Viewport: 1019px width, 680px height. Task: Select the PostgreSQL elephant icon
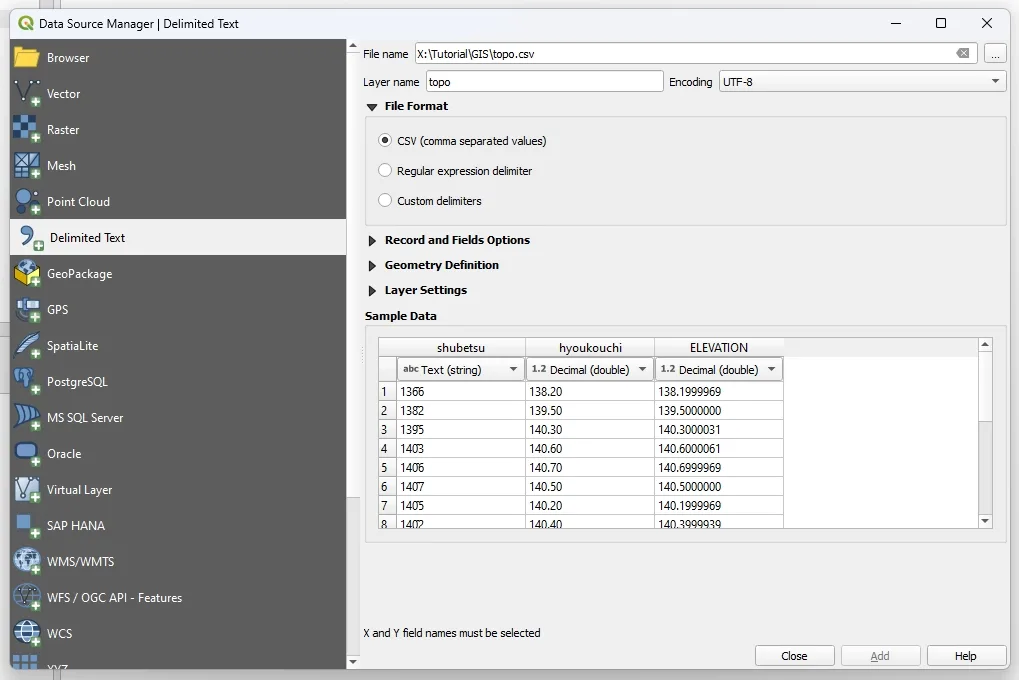click(x=27, y=382)
